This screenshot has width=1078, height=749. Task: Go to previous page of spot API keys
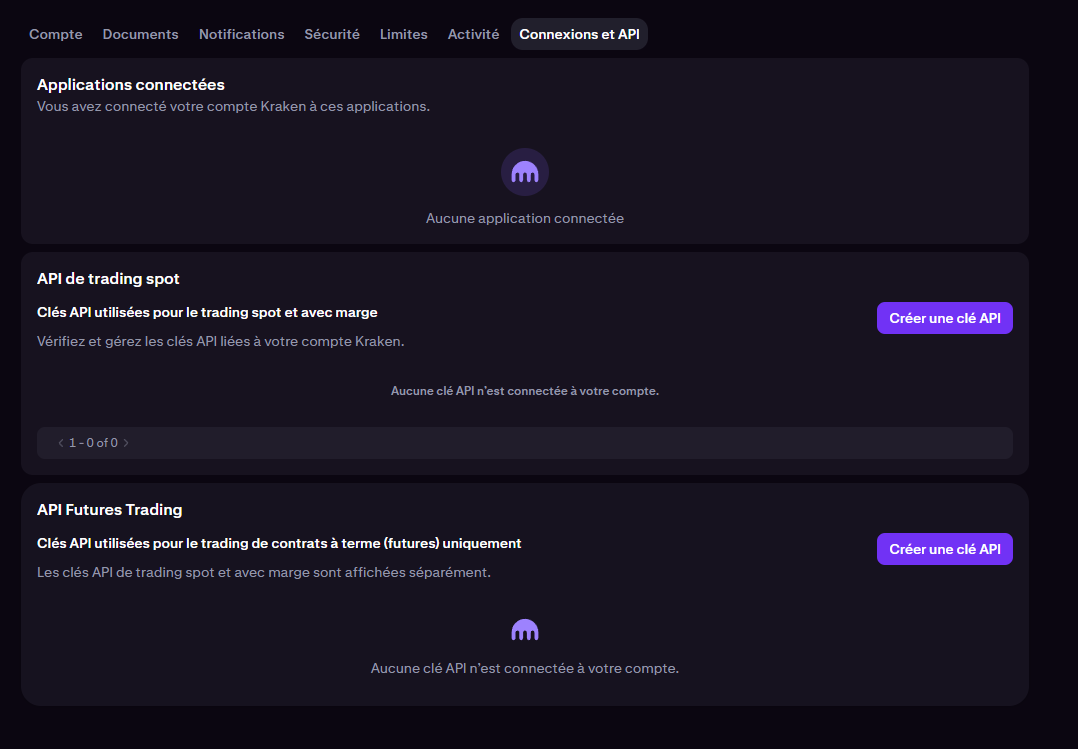[x=60, y=442]
